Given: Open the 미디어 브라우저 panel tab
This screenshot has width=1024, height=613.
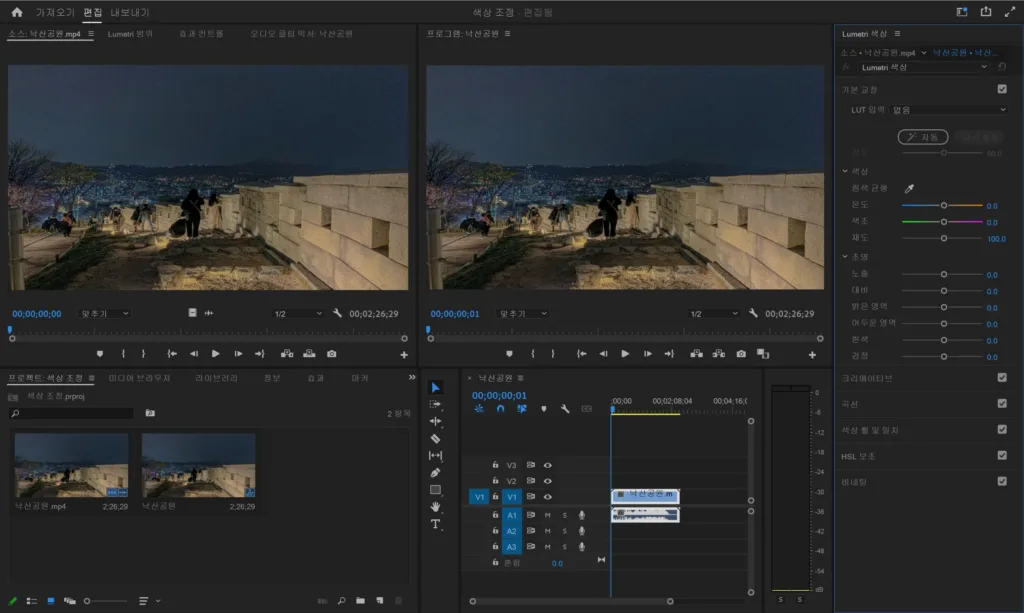Looking at the screenshot, I should pos(139,378).
